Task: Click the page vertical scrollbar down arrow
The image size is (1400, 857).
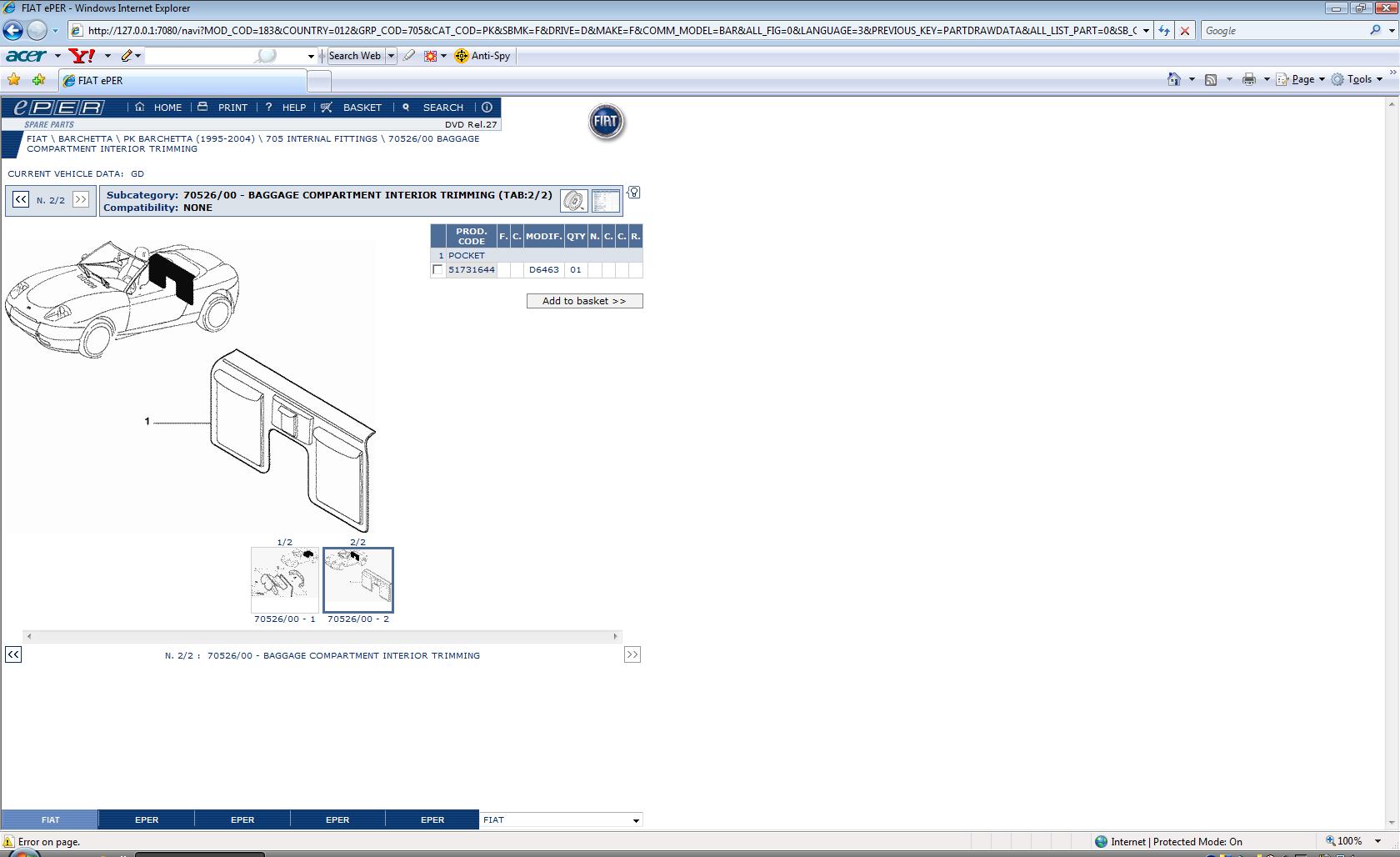Action: pos(1392,824)
